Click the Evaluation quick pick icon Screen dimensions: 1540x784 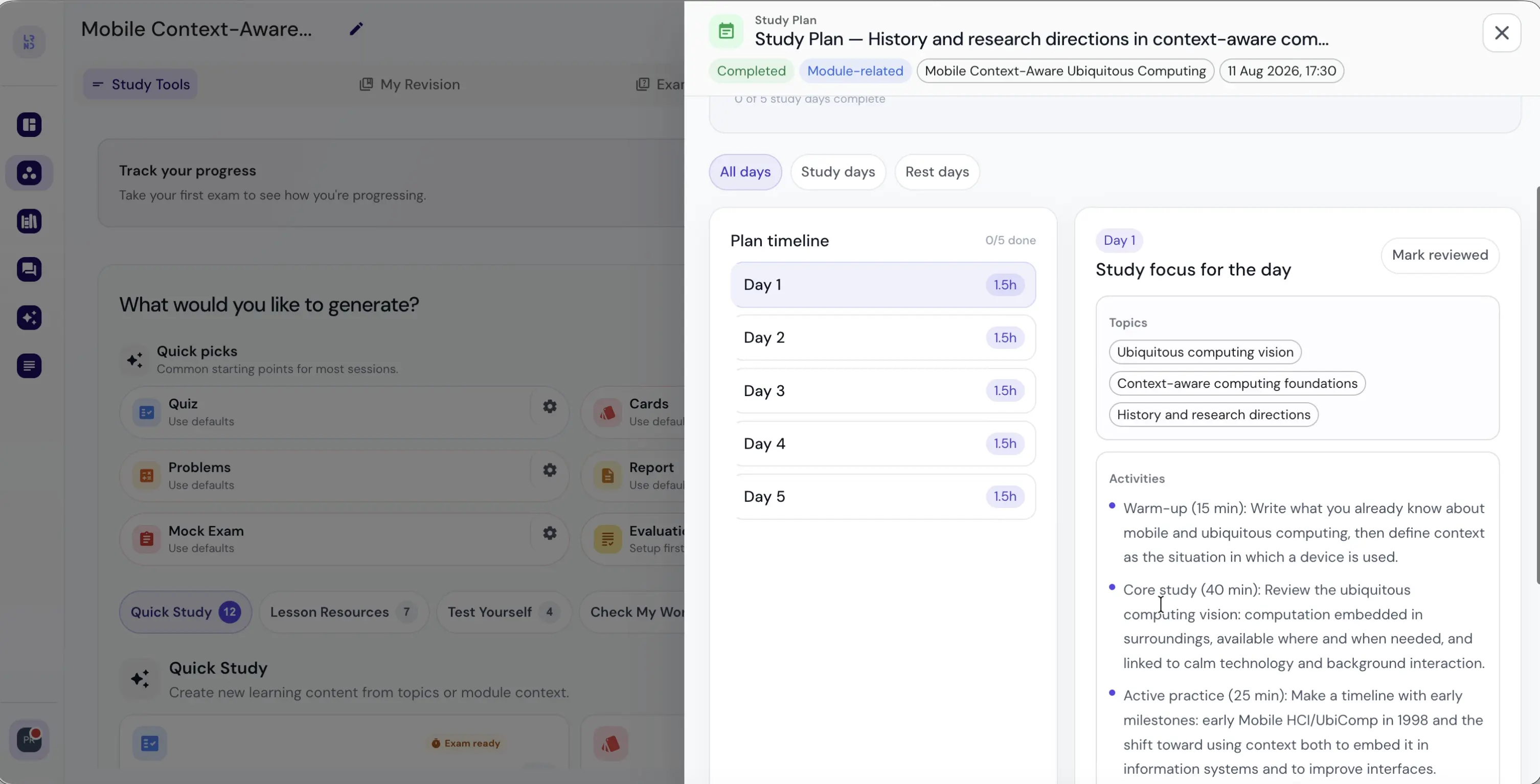tap(607, 539)
